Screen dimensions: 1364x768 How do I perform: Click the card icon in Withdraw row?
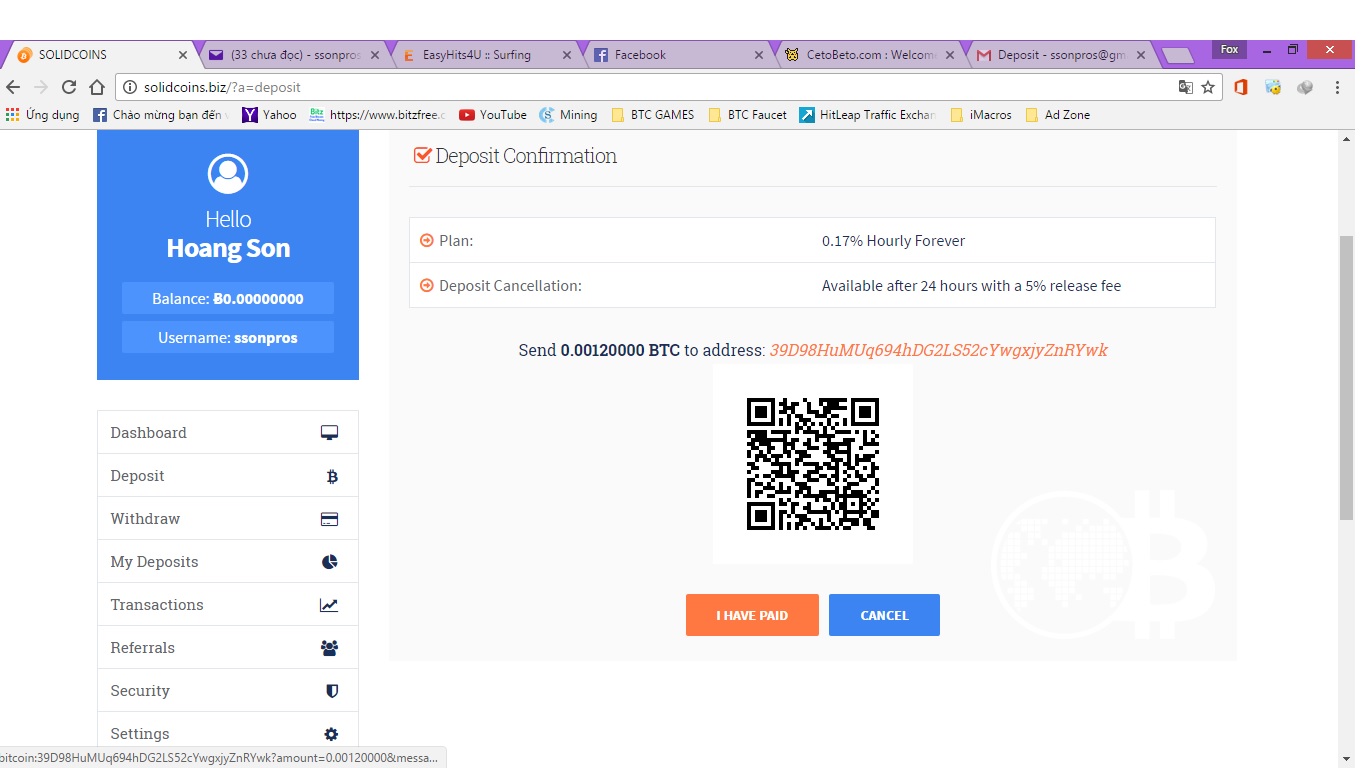click(329, 520)
